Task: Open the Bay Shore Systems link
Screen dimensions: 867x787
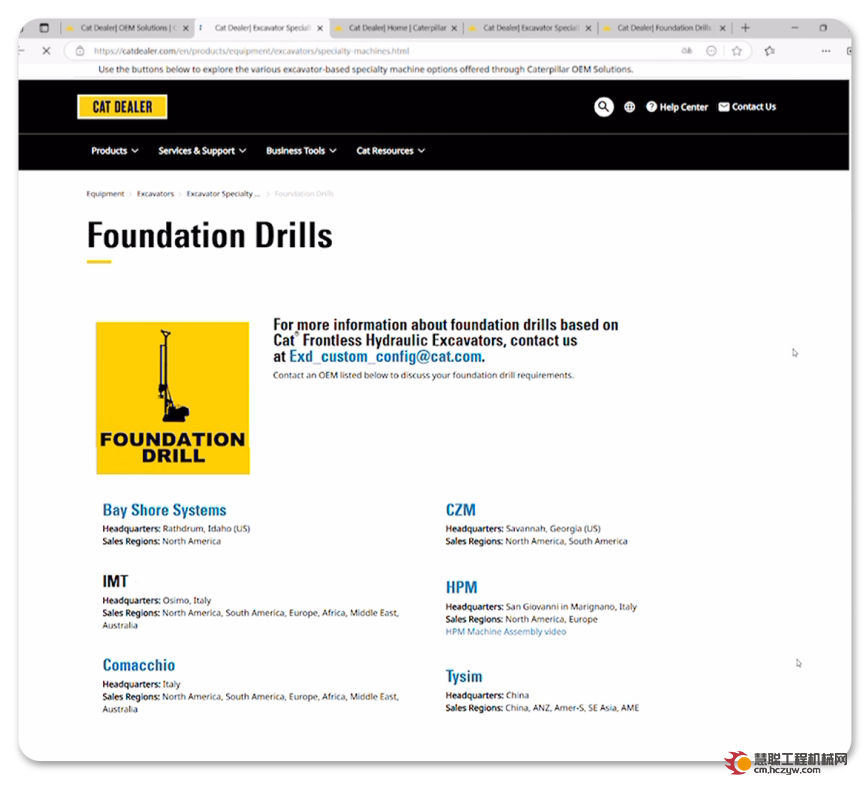Action: [x=164, y=510]
